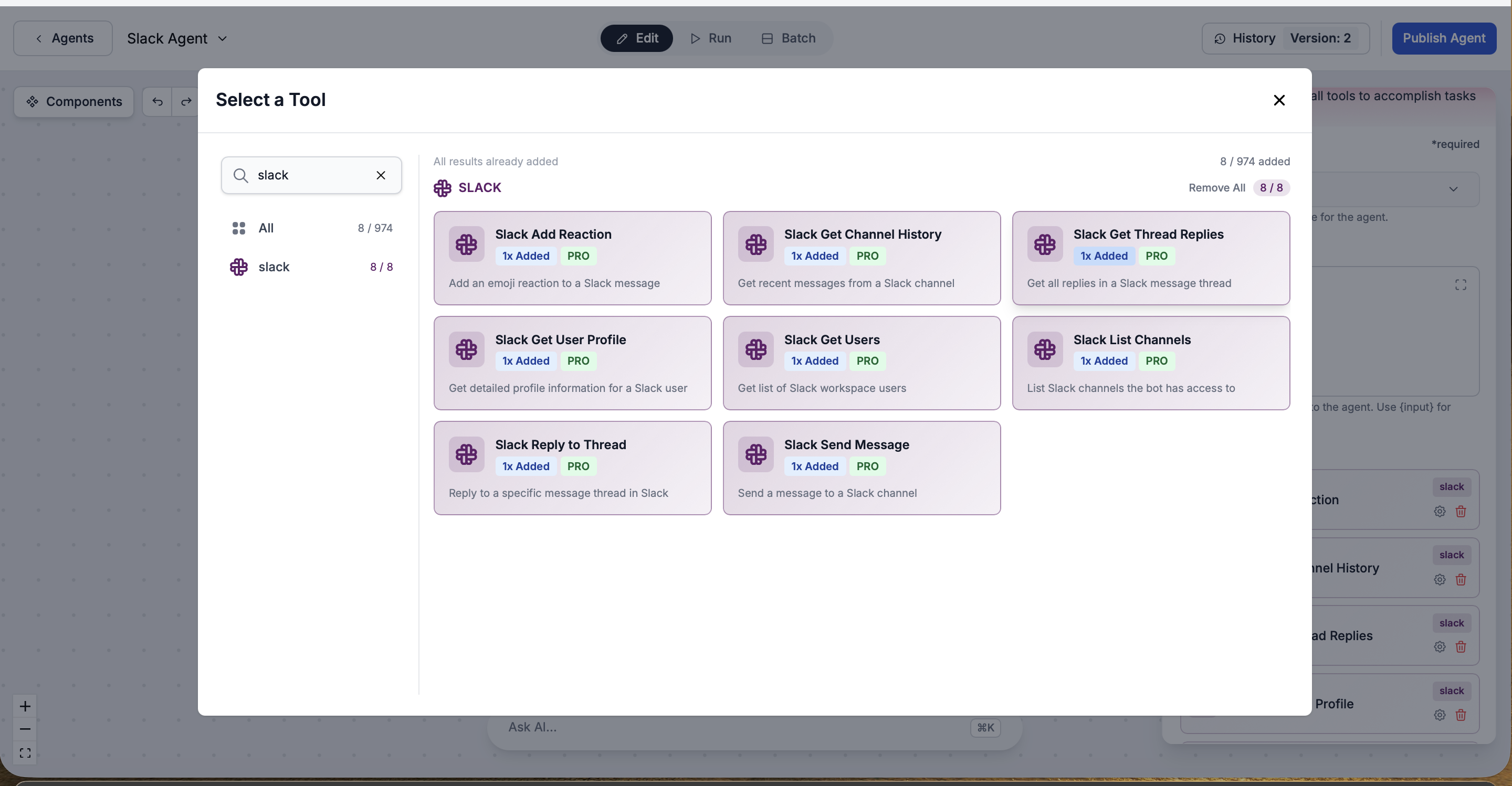Click PRO badge on Get Channel History
This screenshot has width=1512, height=786.
(867, 256)
